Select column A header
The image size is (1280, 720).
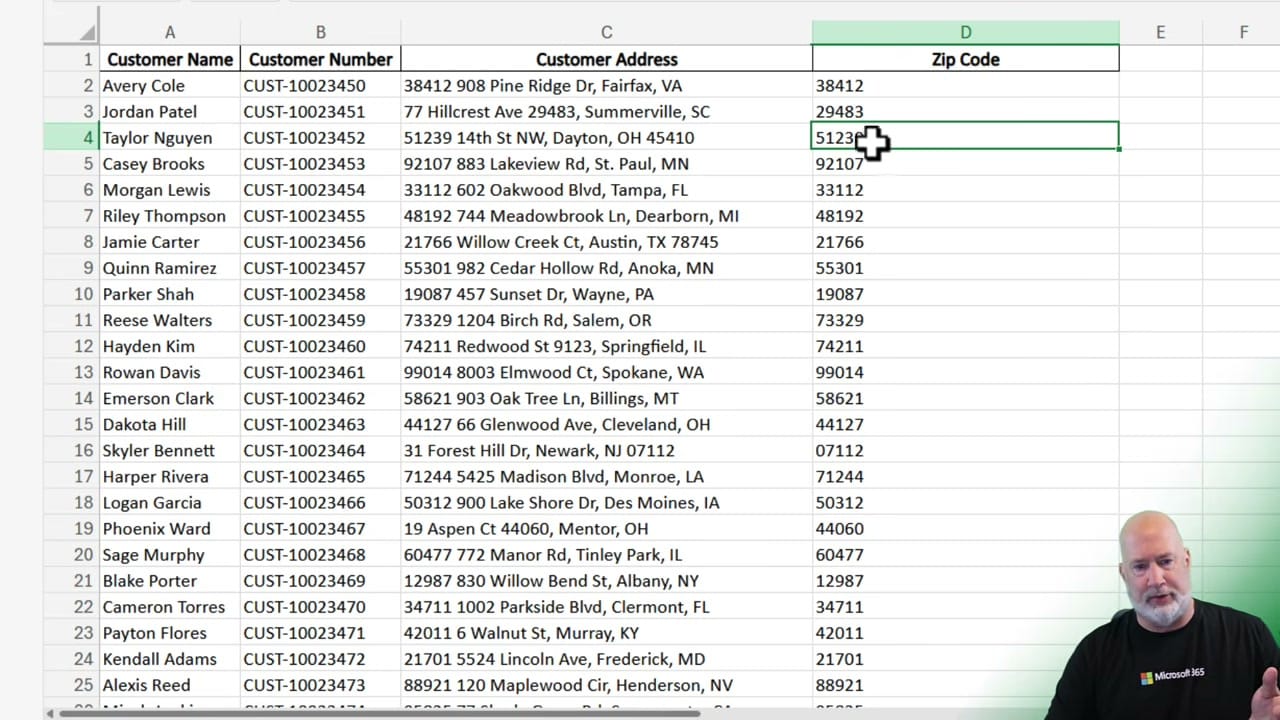pyautogui.click(x=169, y=32)
